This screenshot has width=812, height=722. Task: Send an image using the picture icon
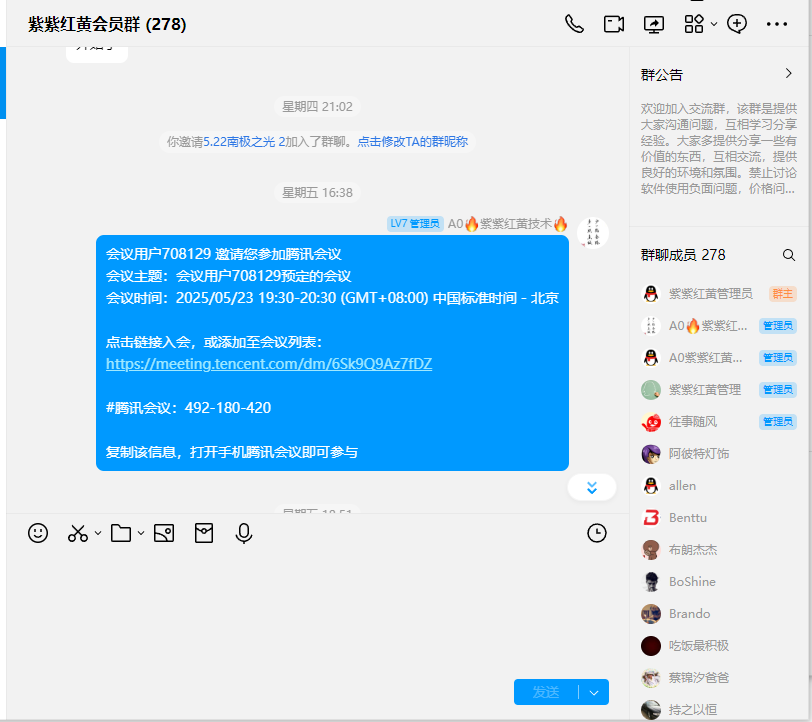(164, 533)
